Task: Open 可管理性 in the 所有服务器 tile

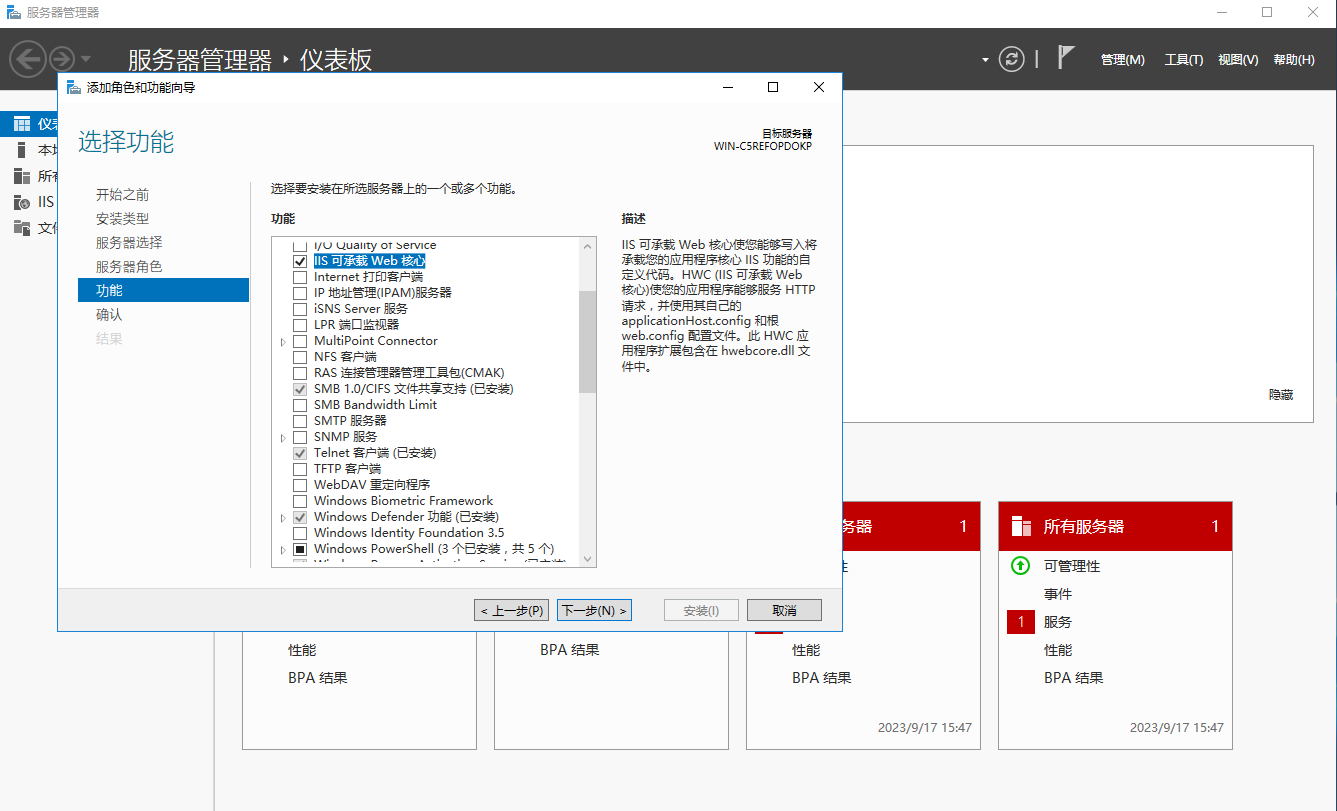Action: pyautogui.click(x=1072, y=566)
